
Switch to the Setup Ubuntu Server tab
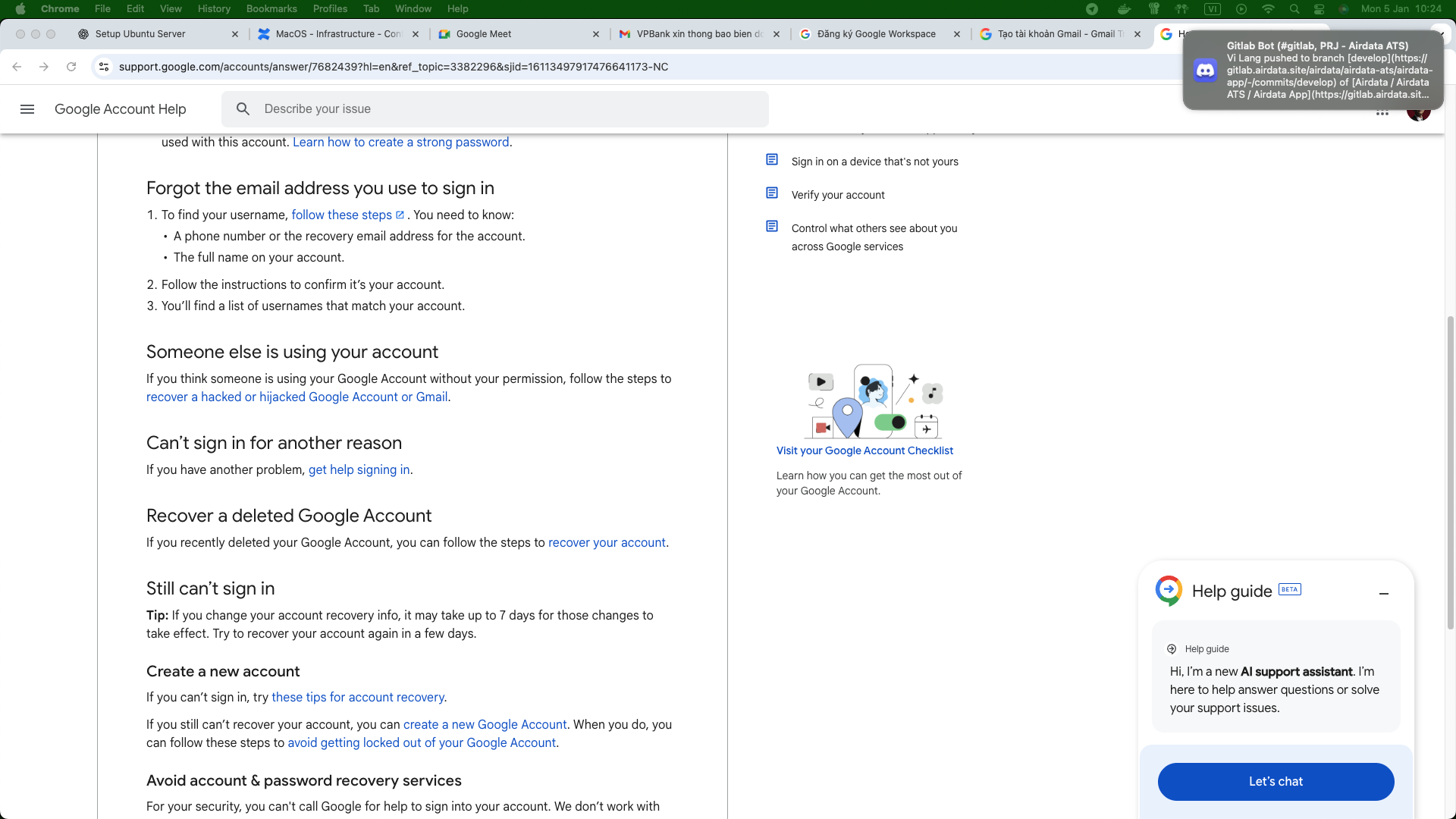coord(140,34)
